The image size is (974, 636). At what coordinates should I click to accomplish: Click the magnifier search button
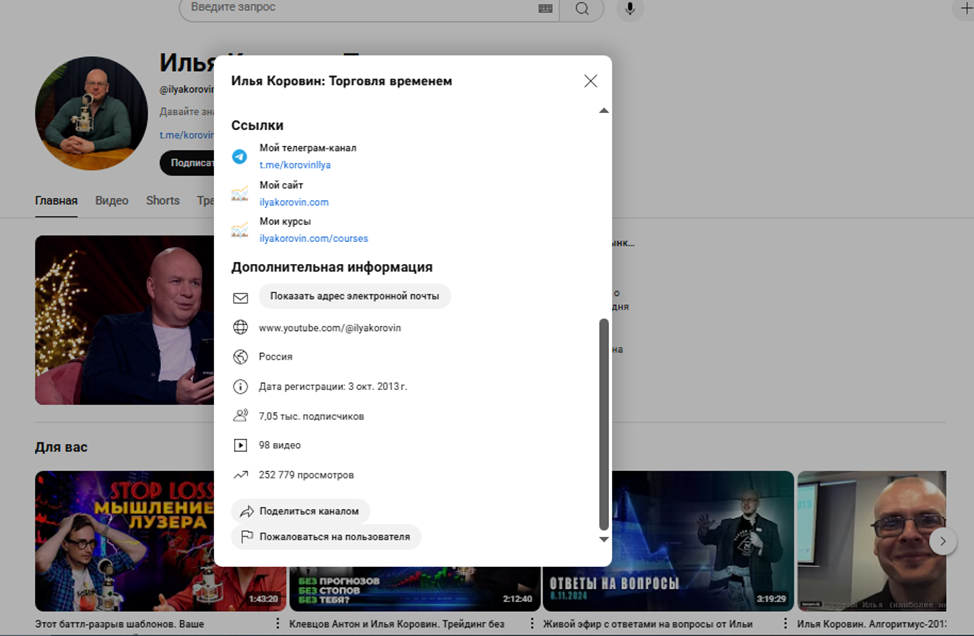coord(582,9)
